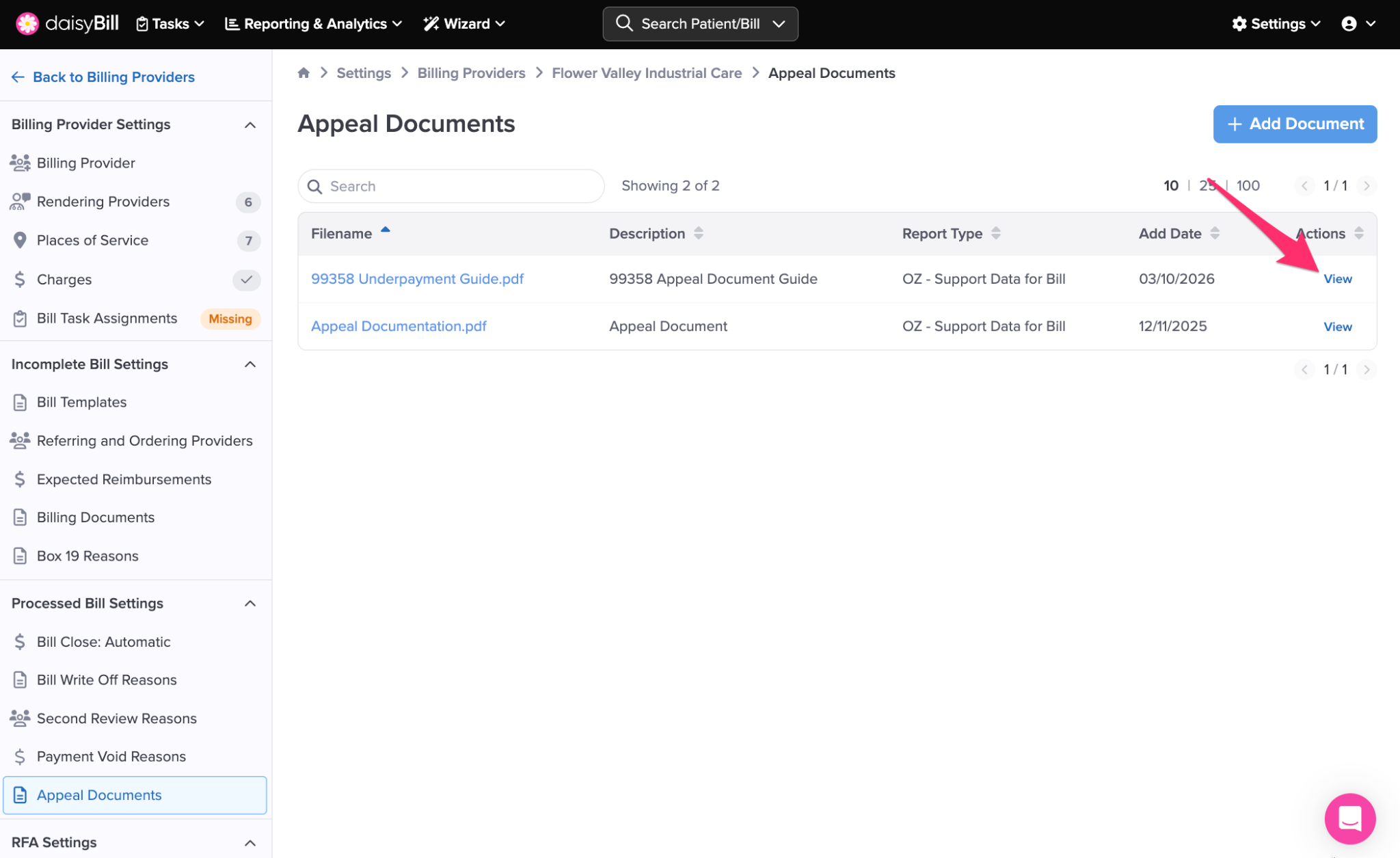
Task: Collapse the Billing Provider Settings section
Action: pyautogui.click(x=250, y=125)
